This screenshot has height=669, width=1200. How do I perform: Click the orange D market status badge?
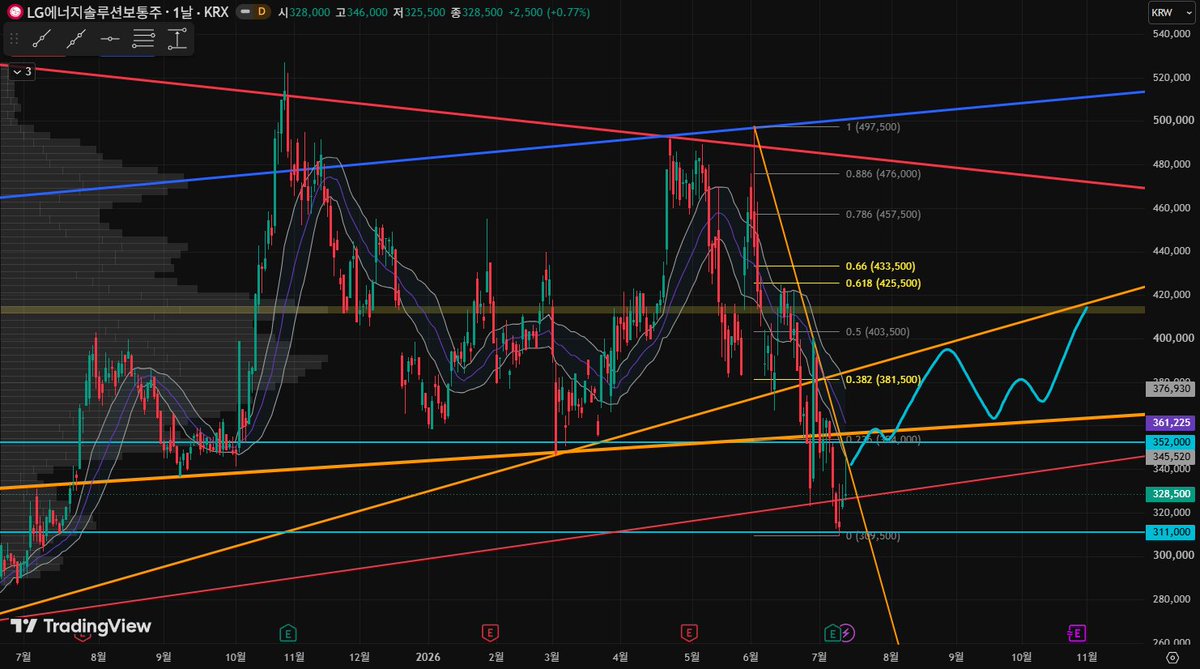[261, 12]
